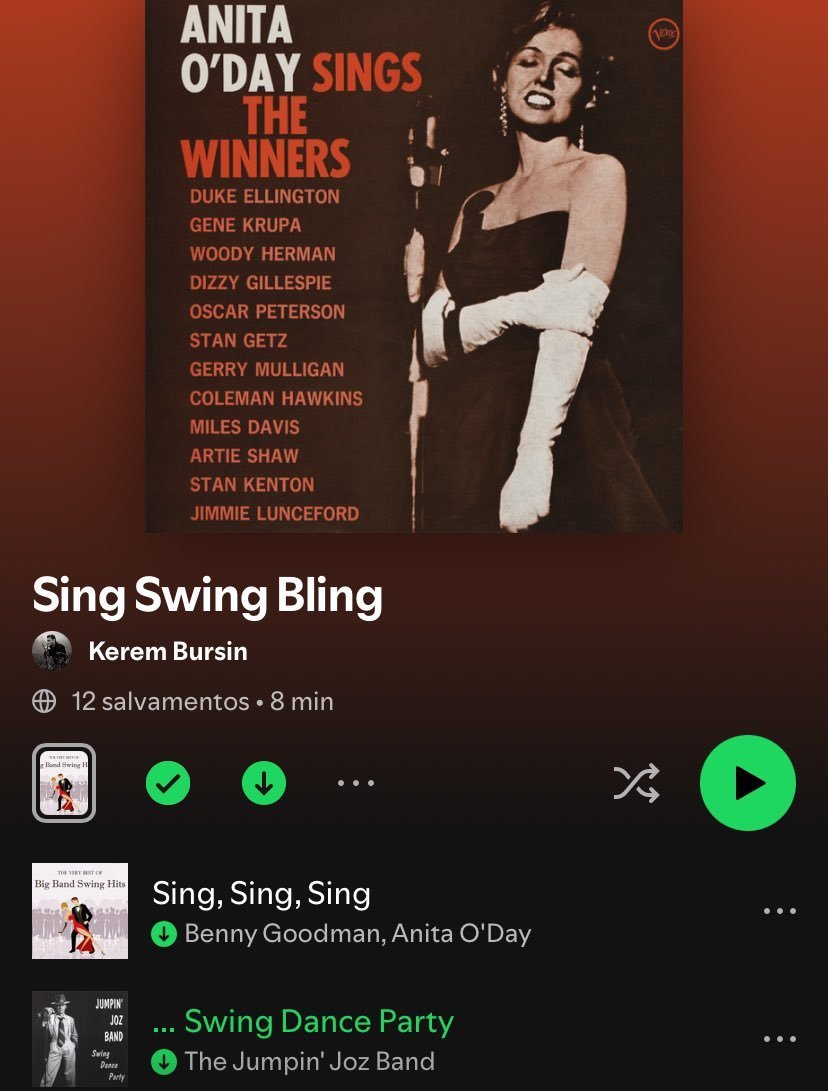Toggle the playlist download arrow

[264, 783]
